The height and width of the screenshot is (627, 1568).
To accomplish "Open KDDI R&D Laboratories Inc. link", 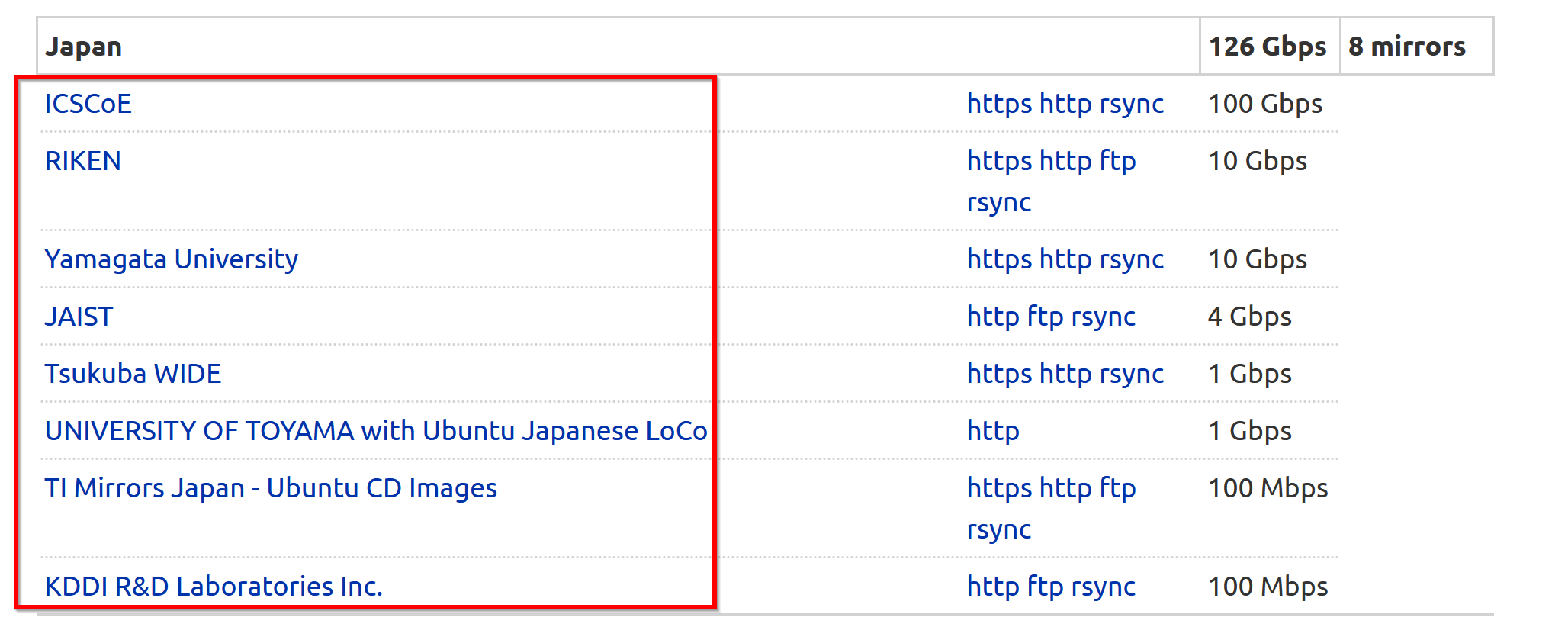I will [214, 587].
